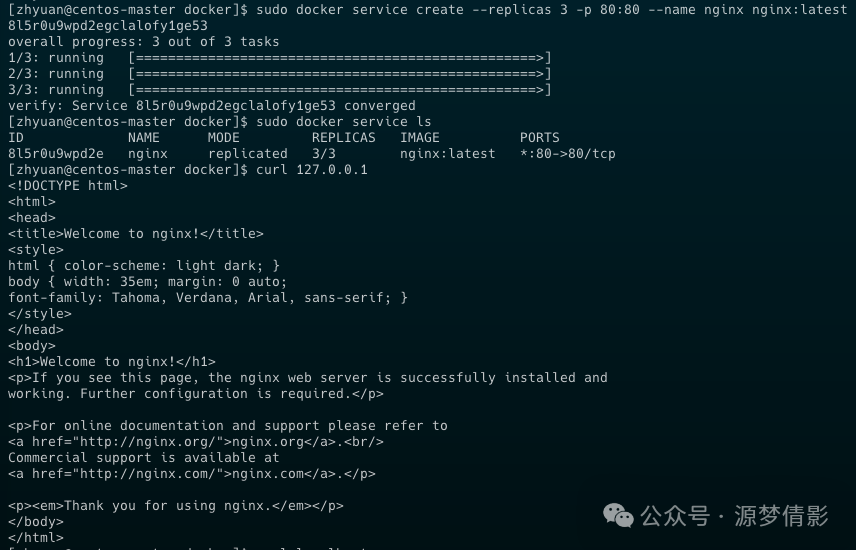This screenshot has height=550, width=856.
Task: Click the REPLICAS column header
Action: tap(343, 138)
